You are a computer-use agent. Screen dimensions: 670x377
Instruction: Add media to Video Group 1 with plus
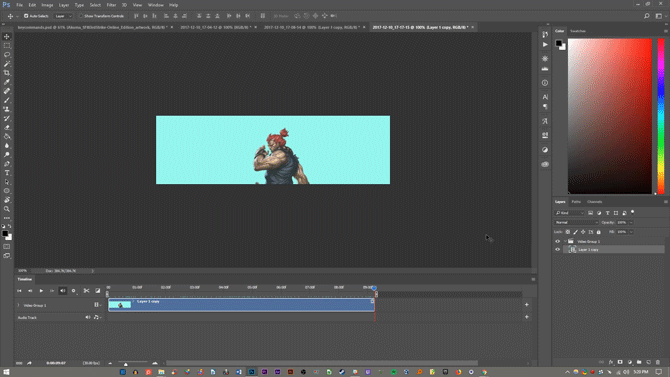pos(526,305)
